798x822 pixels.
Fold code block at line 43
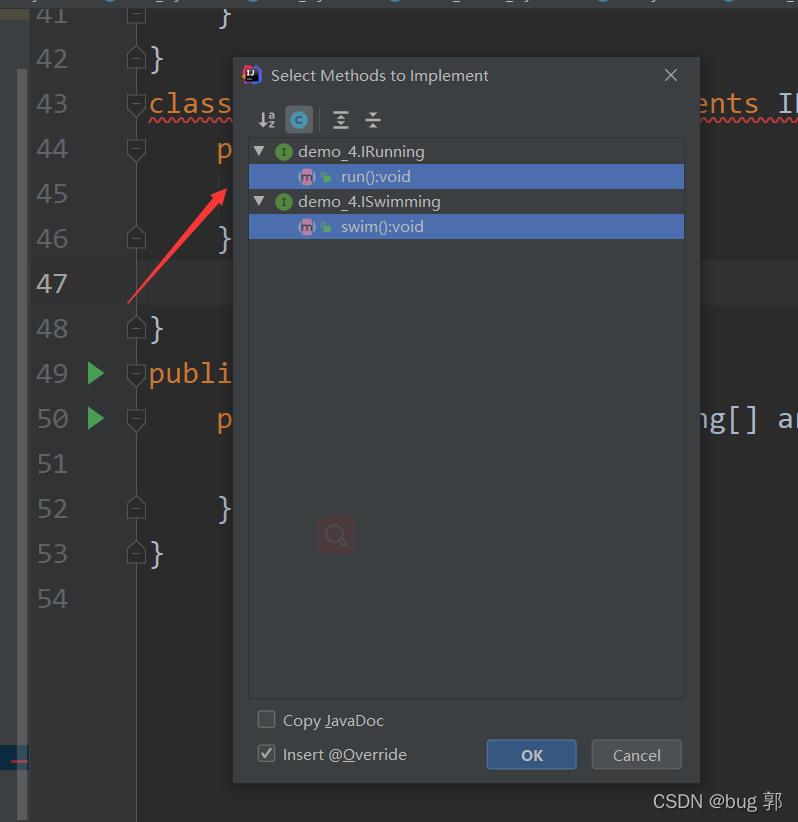click(136, 104)
